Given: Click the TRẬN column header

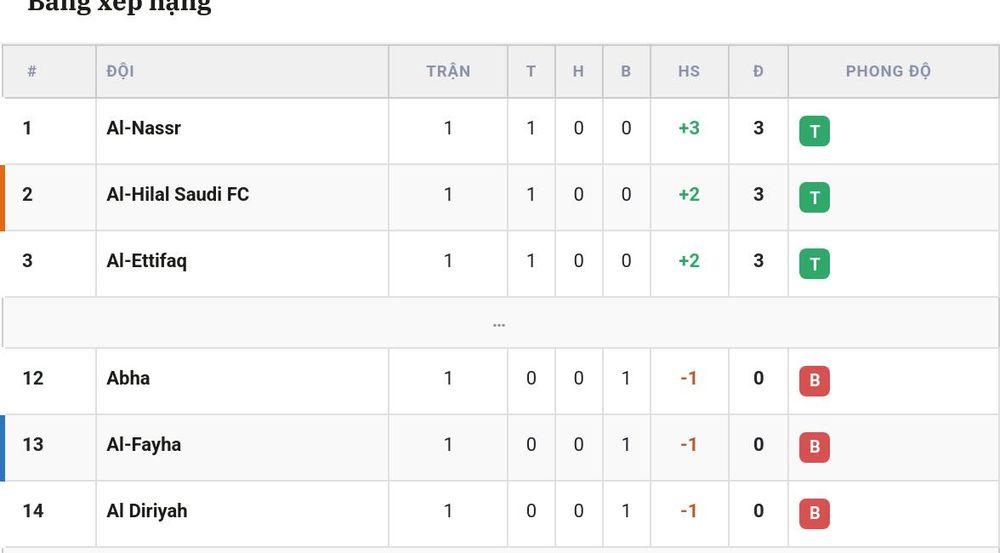Looking at the screenshot, I should click(448, 71).
